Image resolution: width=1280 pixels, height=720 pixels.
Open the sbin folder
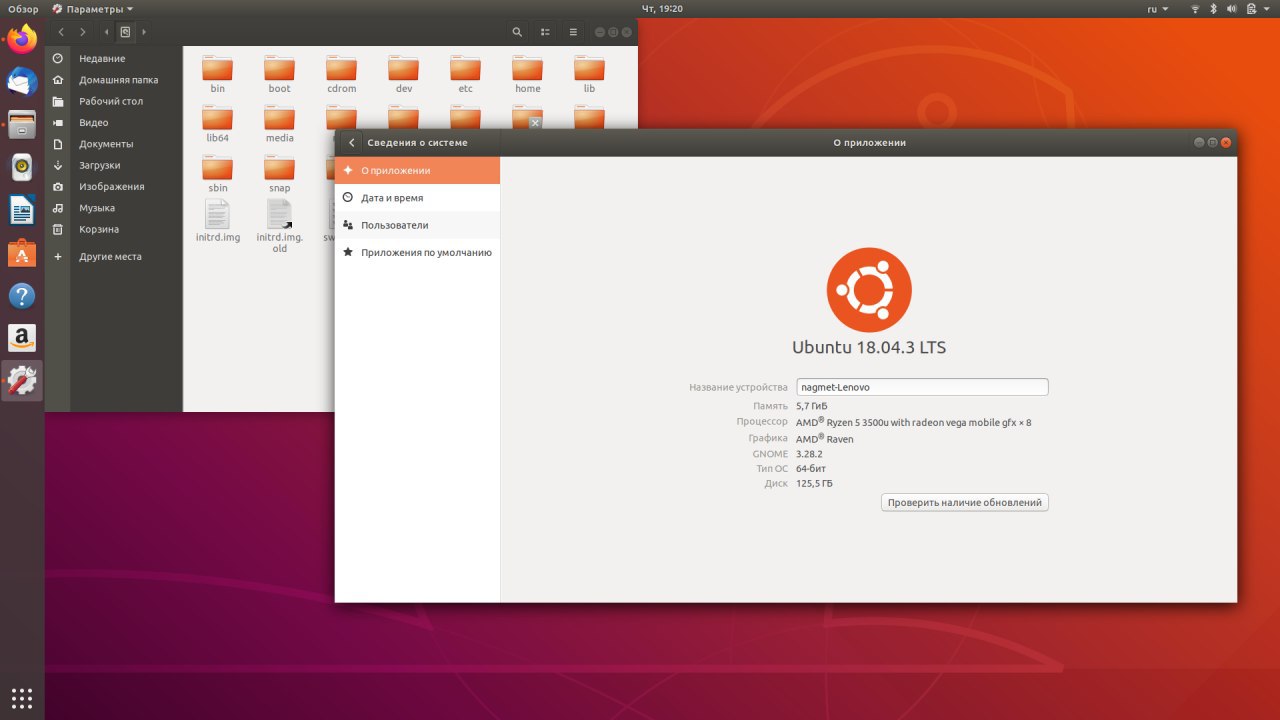point(218,174)
